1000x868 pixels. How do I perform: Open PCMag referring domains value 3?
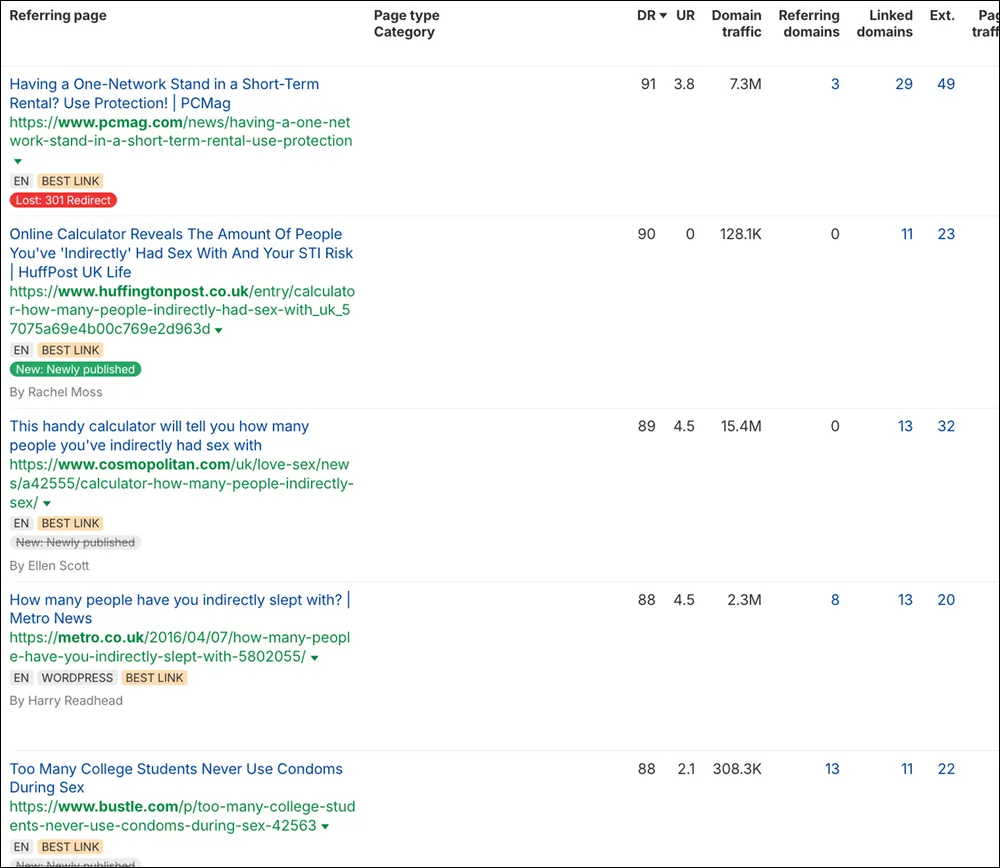pyautogui.click(x=835, y=84)
